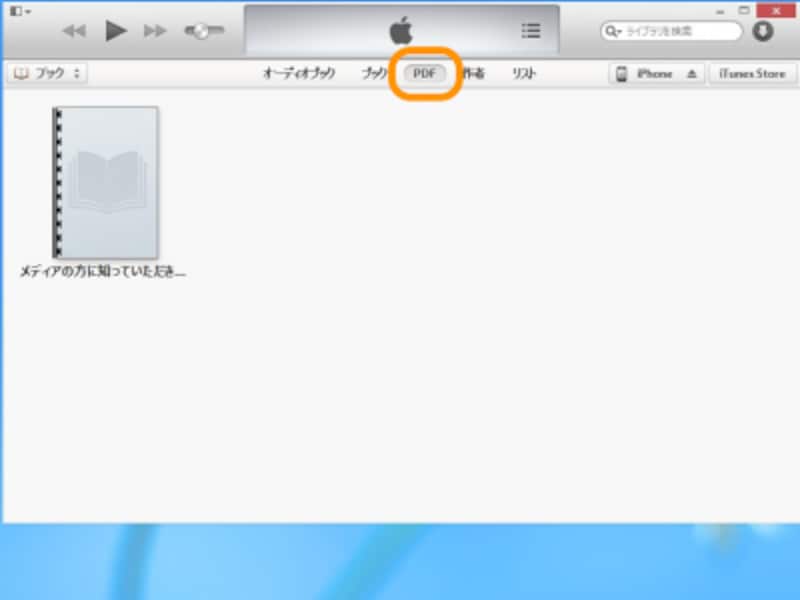The image size is (800, 600).
Task: Select the PDF book cover thumbnail
Action: tap(106, 183)
